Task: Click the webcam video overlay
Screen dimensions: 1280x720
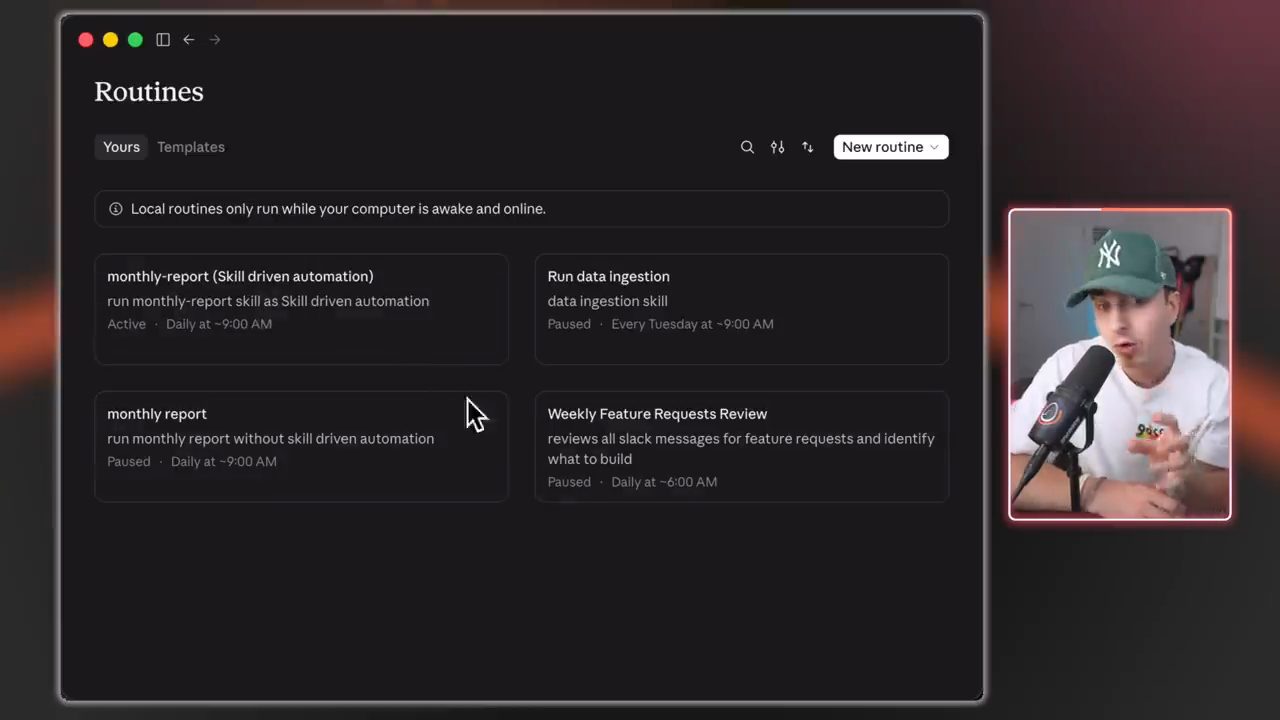Action: [1120, 364]
